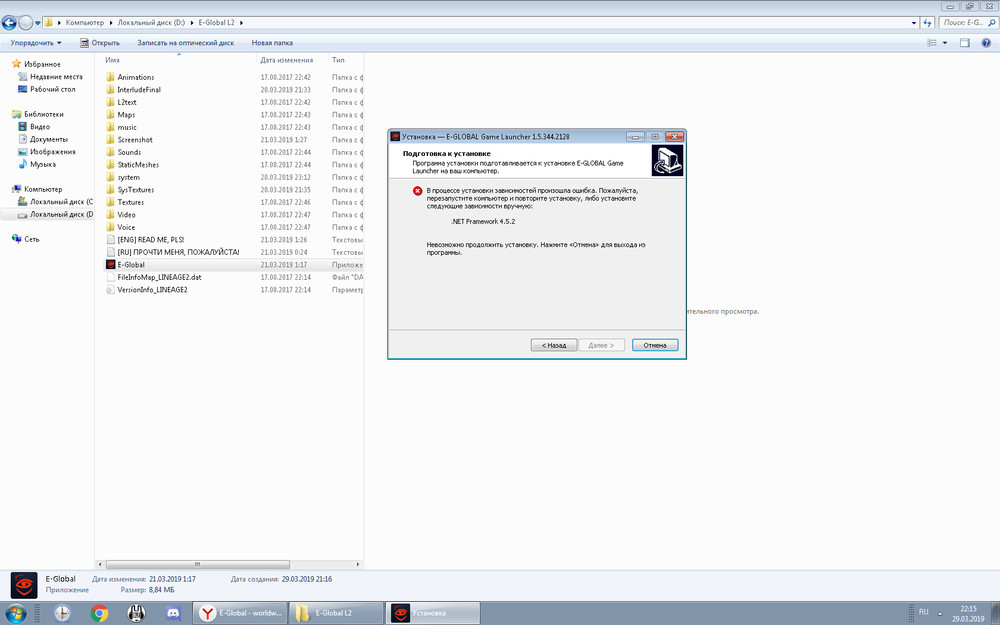Click the Explorer back navigation arrow
The height and width of the screenshot is (625, 1000).
10,22
